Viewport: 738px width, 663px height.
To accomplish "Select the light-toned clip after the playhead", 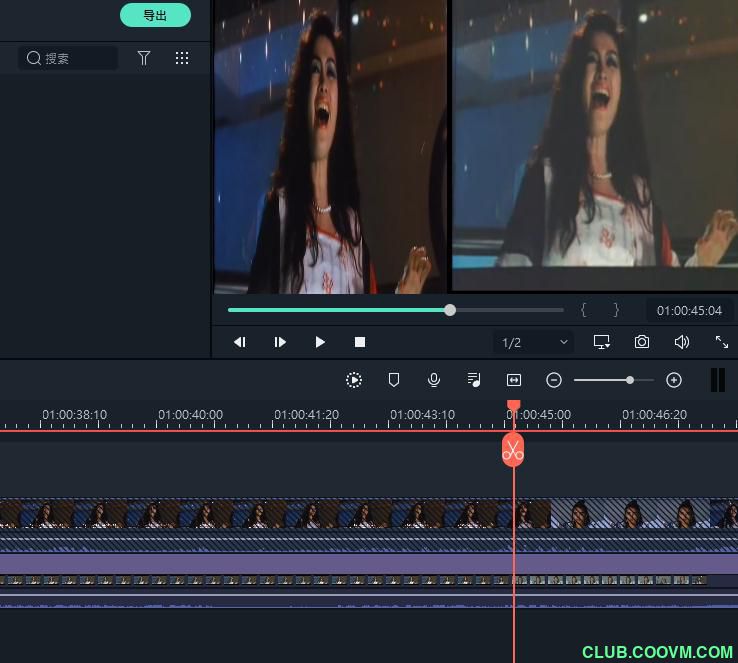I will (630, 514).
